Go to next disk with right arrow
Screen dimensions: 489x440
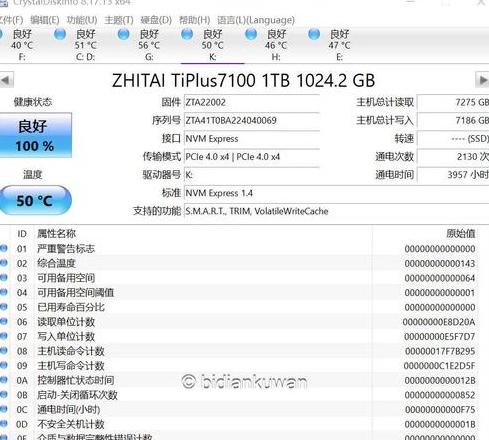[x=482, y=80]
